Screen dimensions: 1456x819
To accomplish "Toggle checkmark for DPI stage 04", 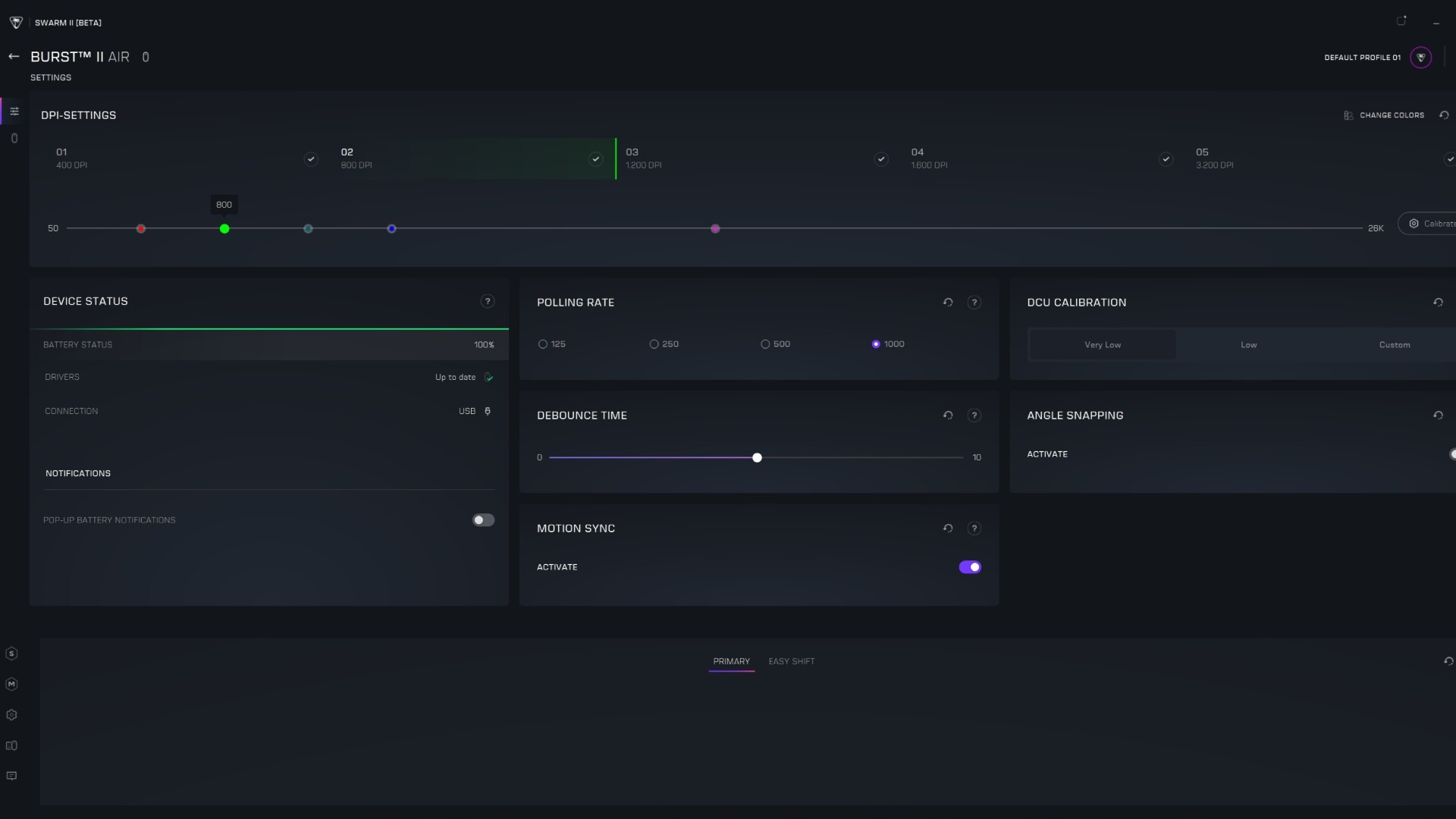I will 1166,159.
